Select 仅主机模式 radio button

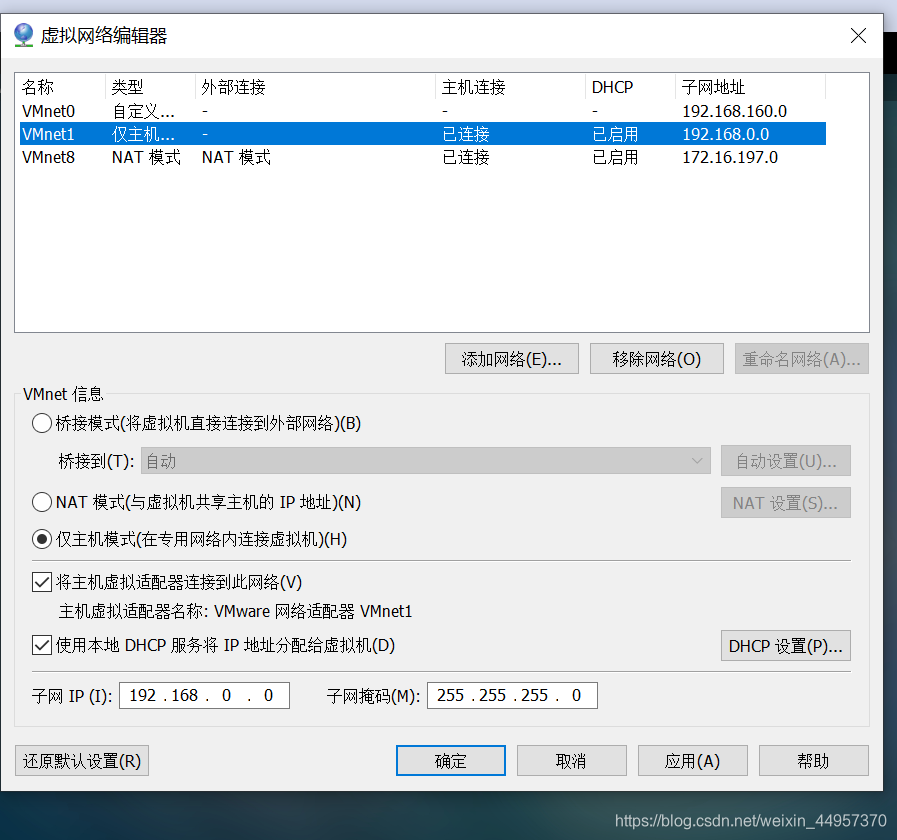[42, 539]
